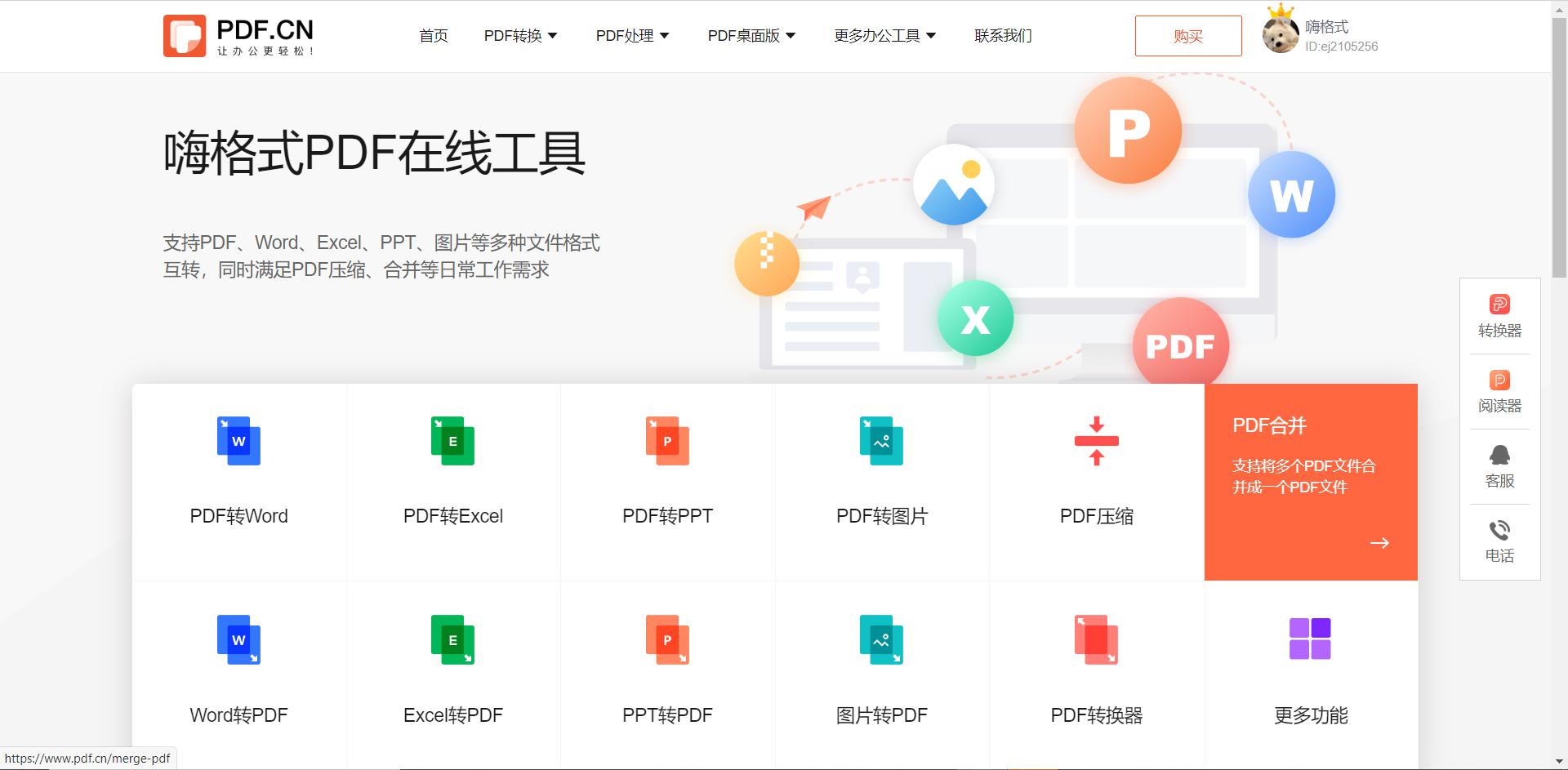Click the PDF转换器 label

pos(1096,715)
